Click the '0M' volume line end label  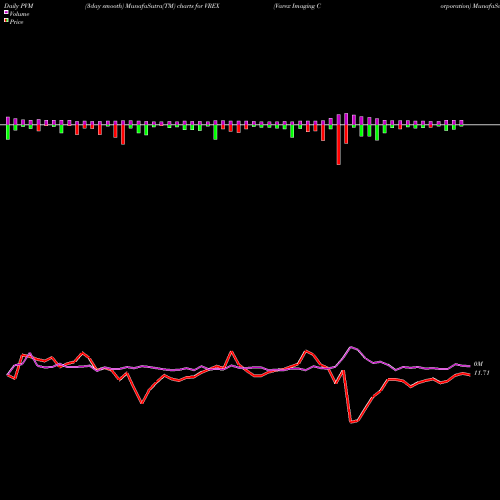(x=478, y=364)
